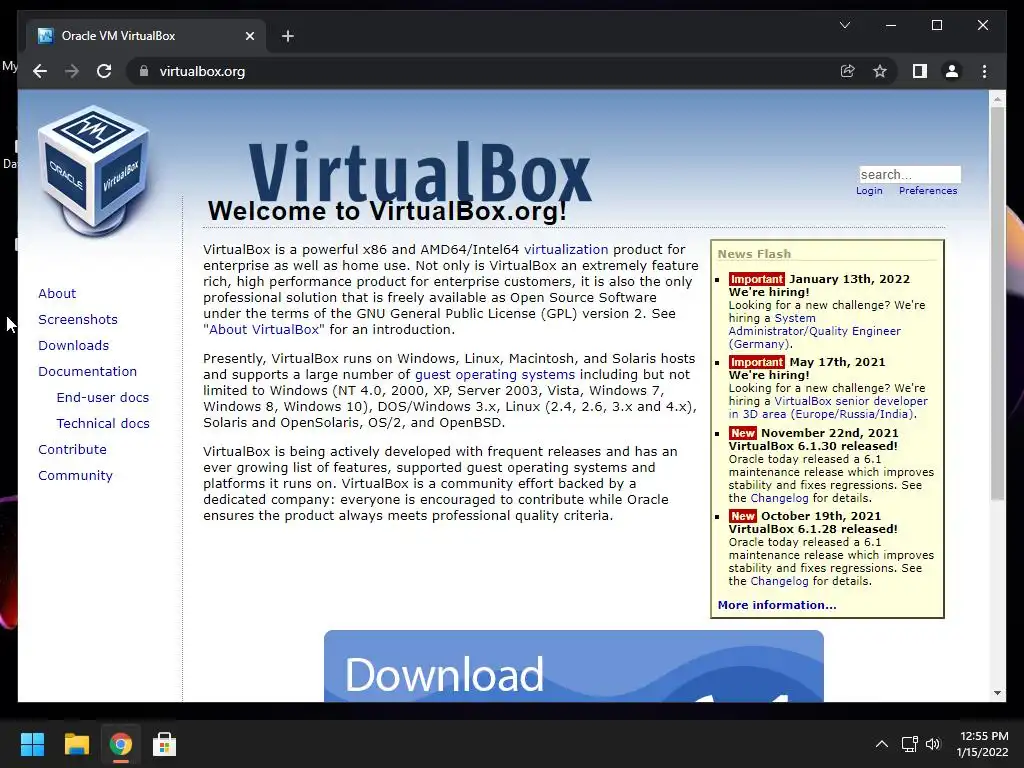Viewport: 1024px width, 768px height.
Task: Open the Documentation section
Action: coord(88,372)
